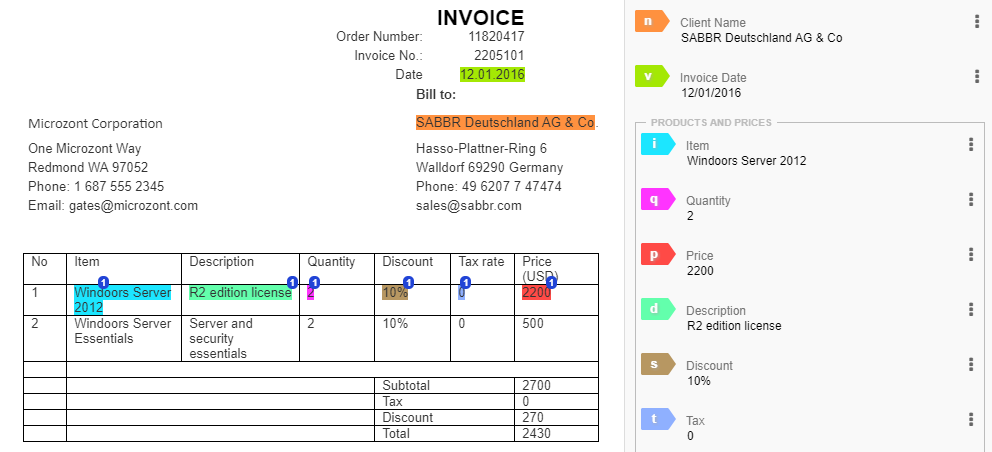Click the Subtotal value 2700

click(x=536, y=386)
